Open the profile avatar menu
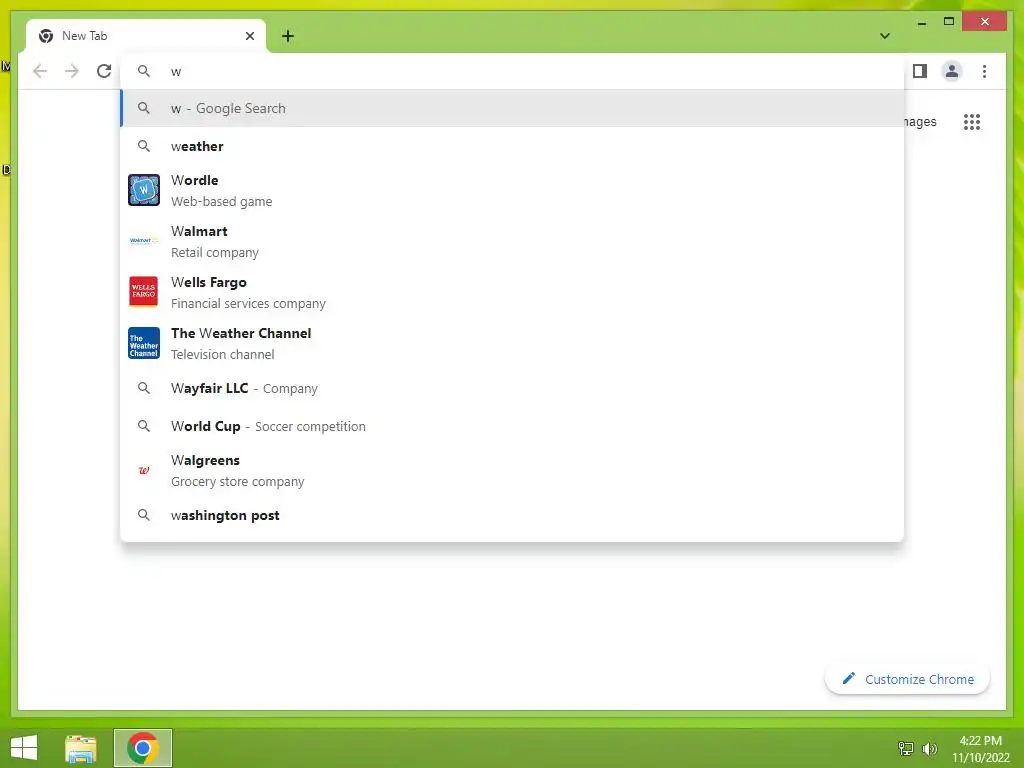The image size is (1024, 768). click(952, 71)
